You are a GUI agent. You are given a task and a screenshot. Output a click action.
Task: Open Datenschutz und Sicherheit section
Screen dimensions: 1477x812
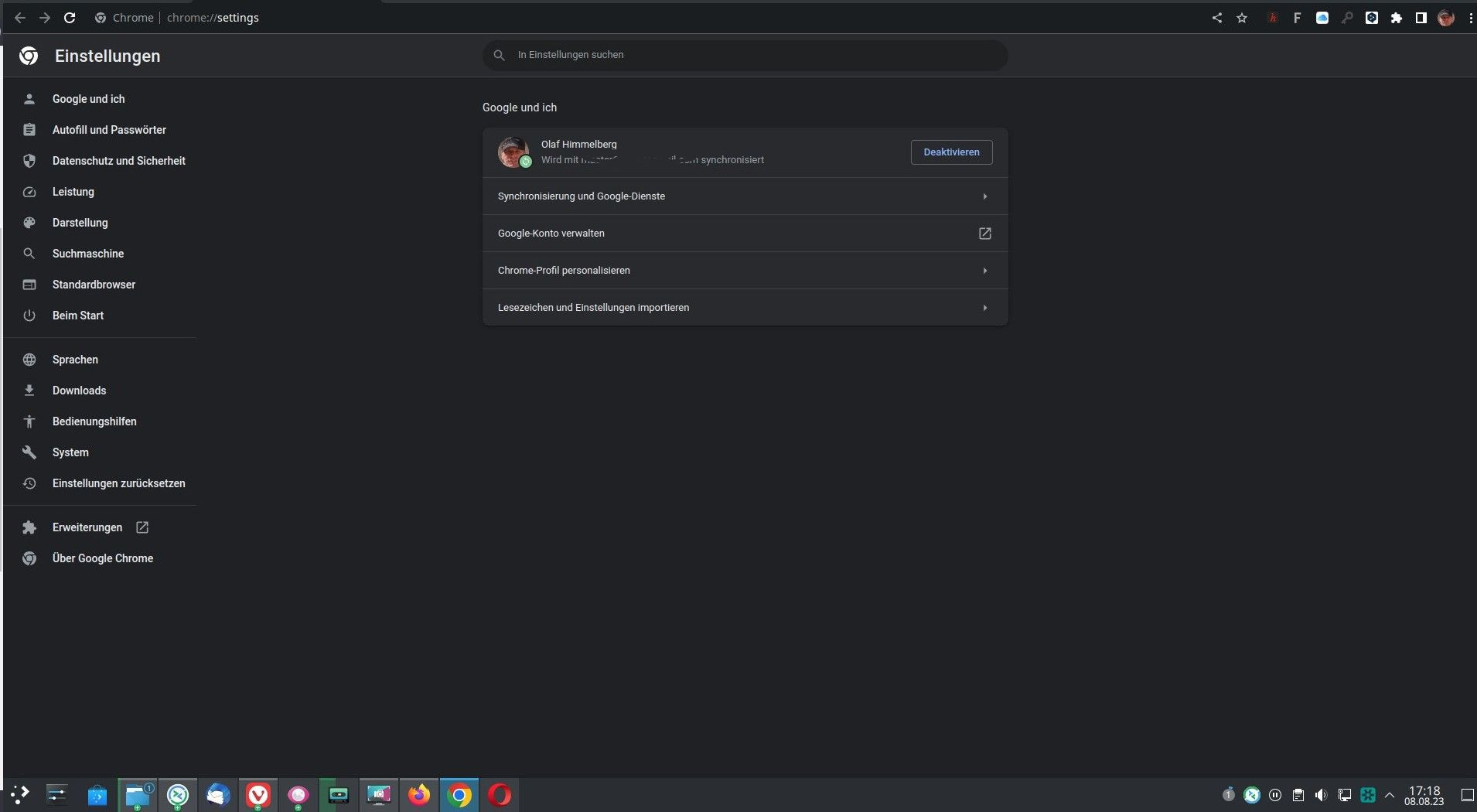pyautogui.click(x=118, y=161)
